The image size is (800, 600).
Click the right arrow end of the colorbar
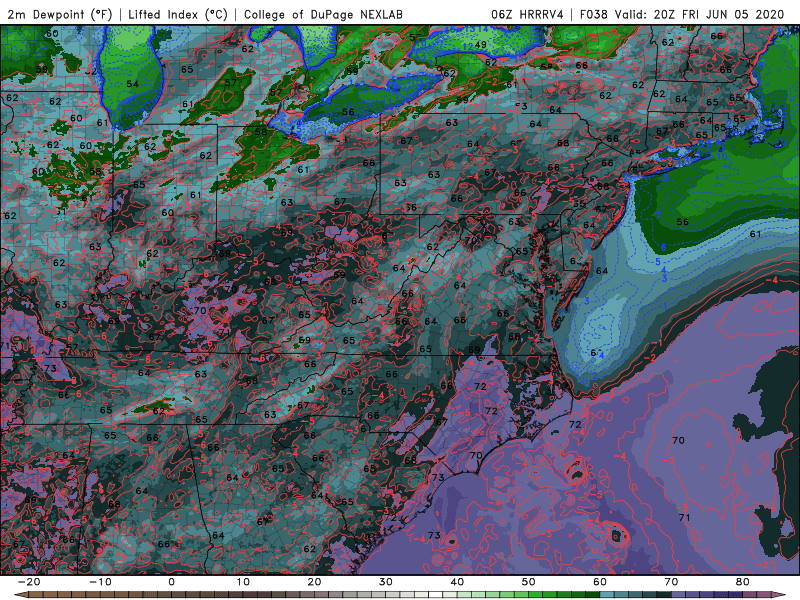[x=779, y=595]
